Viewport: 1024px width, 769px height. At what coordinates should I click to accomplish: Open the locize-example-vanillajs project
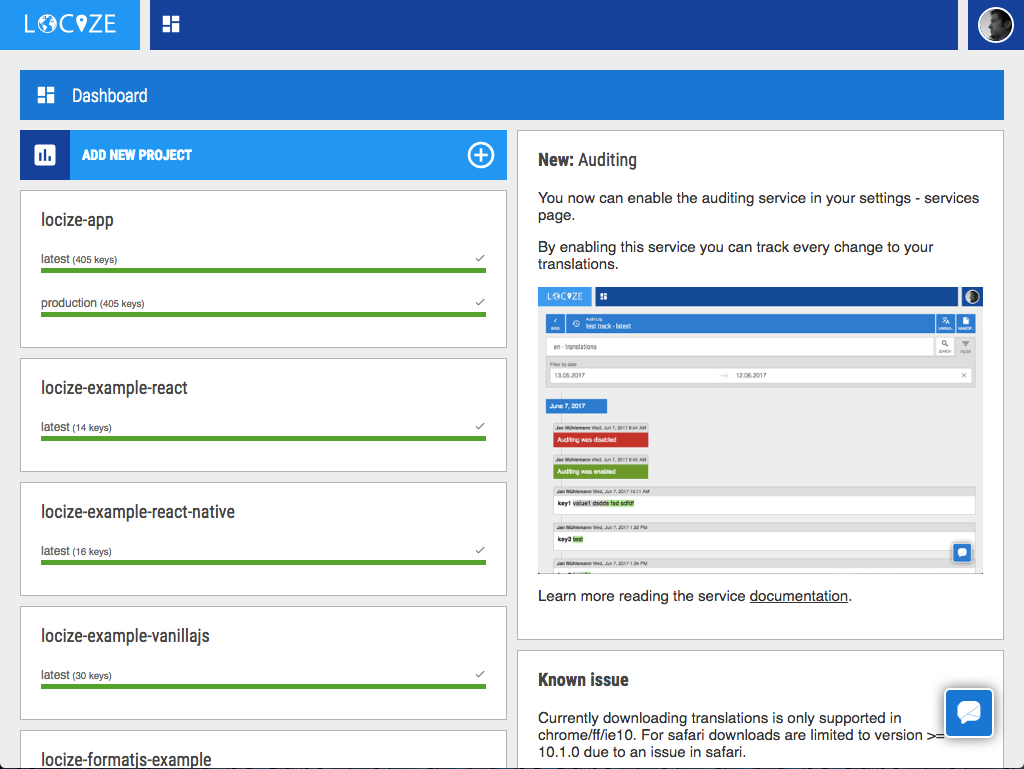(125, 636)
